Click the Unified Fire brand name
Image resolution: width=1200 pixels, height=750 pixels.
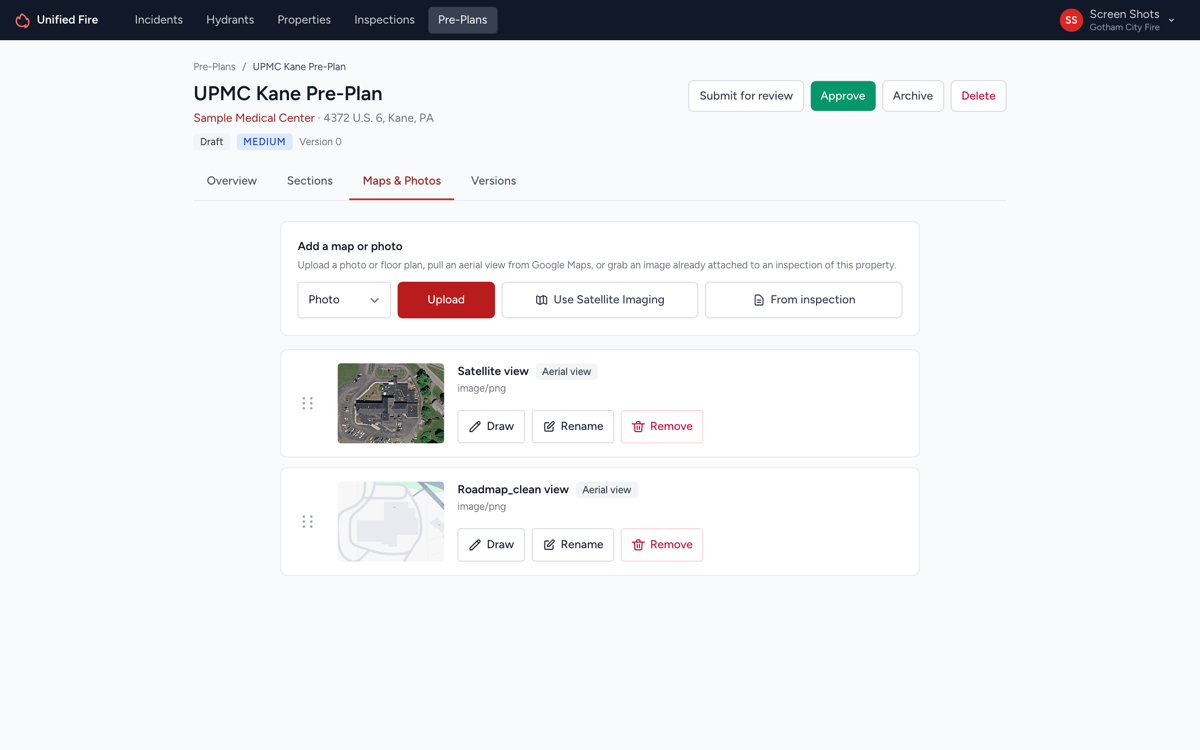click(67, 20)
